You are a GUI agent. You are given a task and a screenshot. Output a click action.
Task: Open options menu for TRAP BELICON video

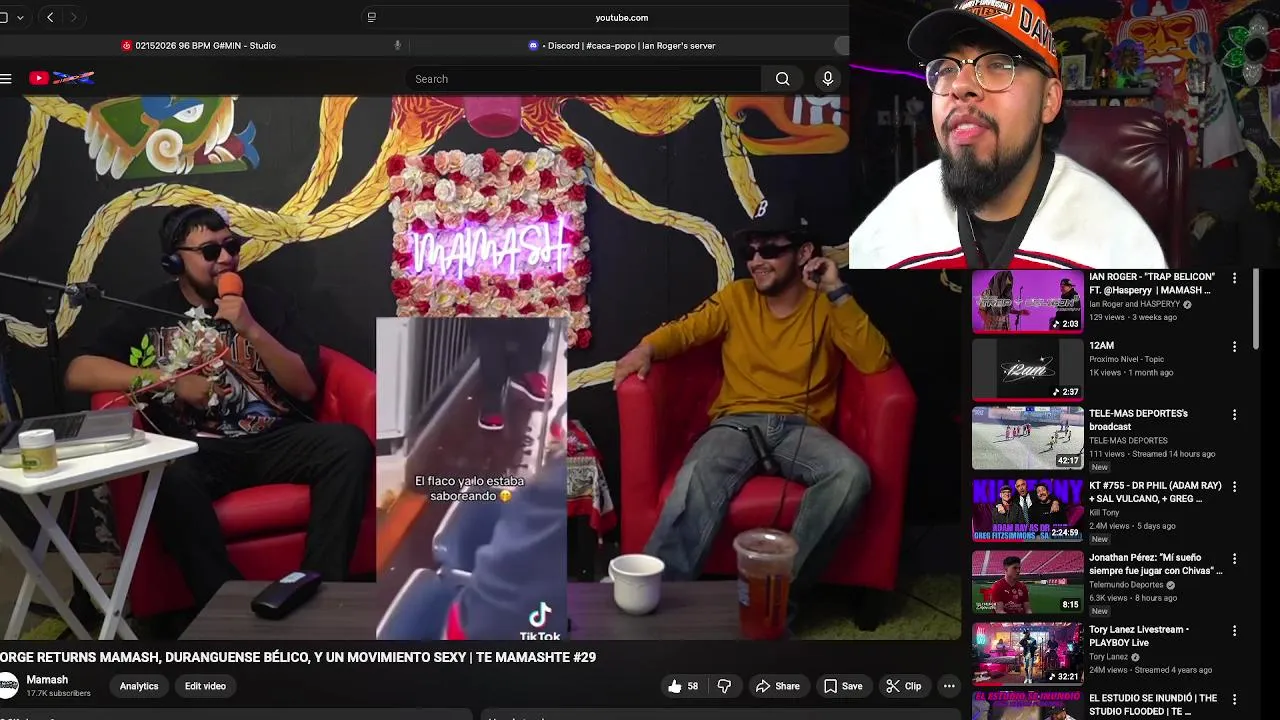[x=1234, y=278]
